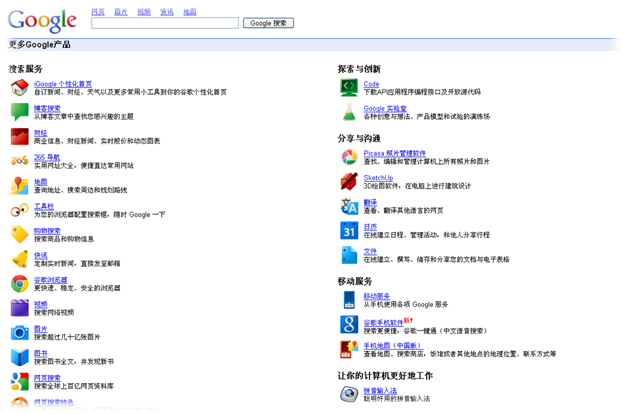
Task: Click the Maps pin icon in product list
Action: tap(20, 185)
